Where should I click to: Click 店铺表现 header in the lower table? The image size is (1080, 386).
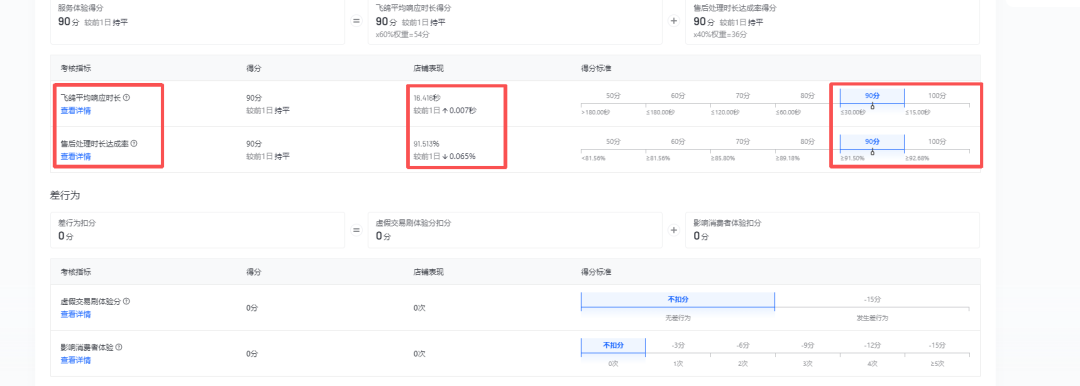(428, 272)
